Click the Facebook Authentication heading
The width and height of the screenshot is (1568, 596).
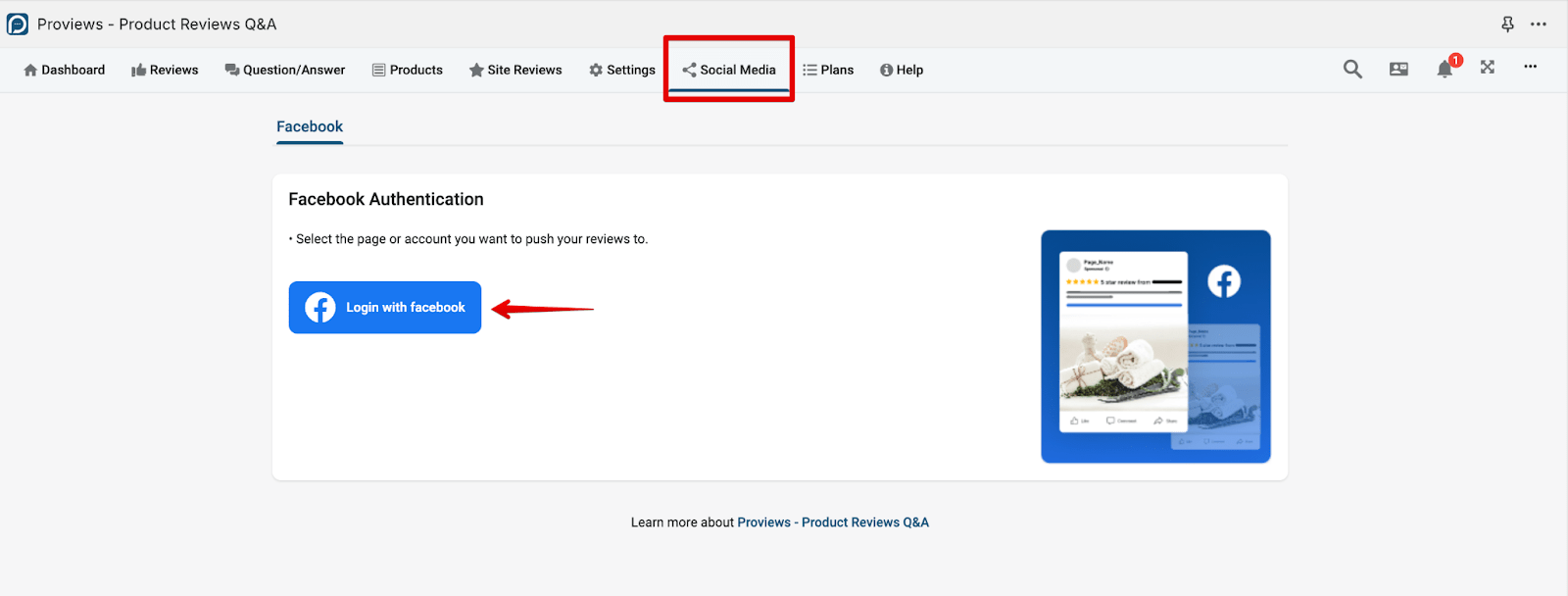pyautogui.click(x=386, y=199)
